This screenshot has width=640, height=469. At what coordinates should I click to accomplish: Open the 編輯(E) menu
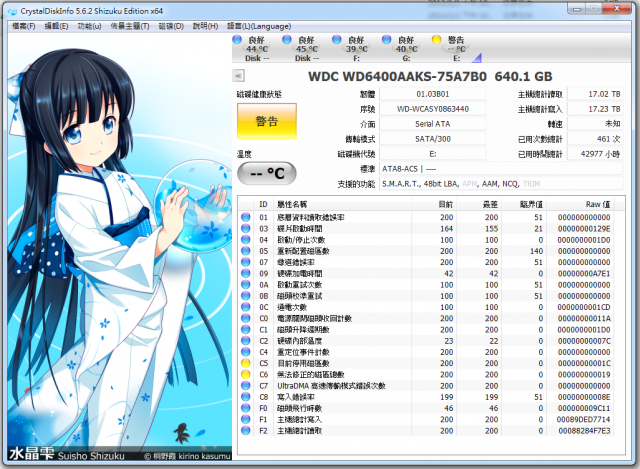pos(56,27)
